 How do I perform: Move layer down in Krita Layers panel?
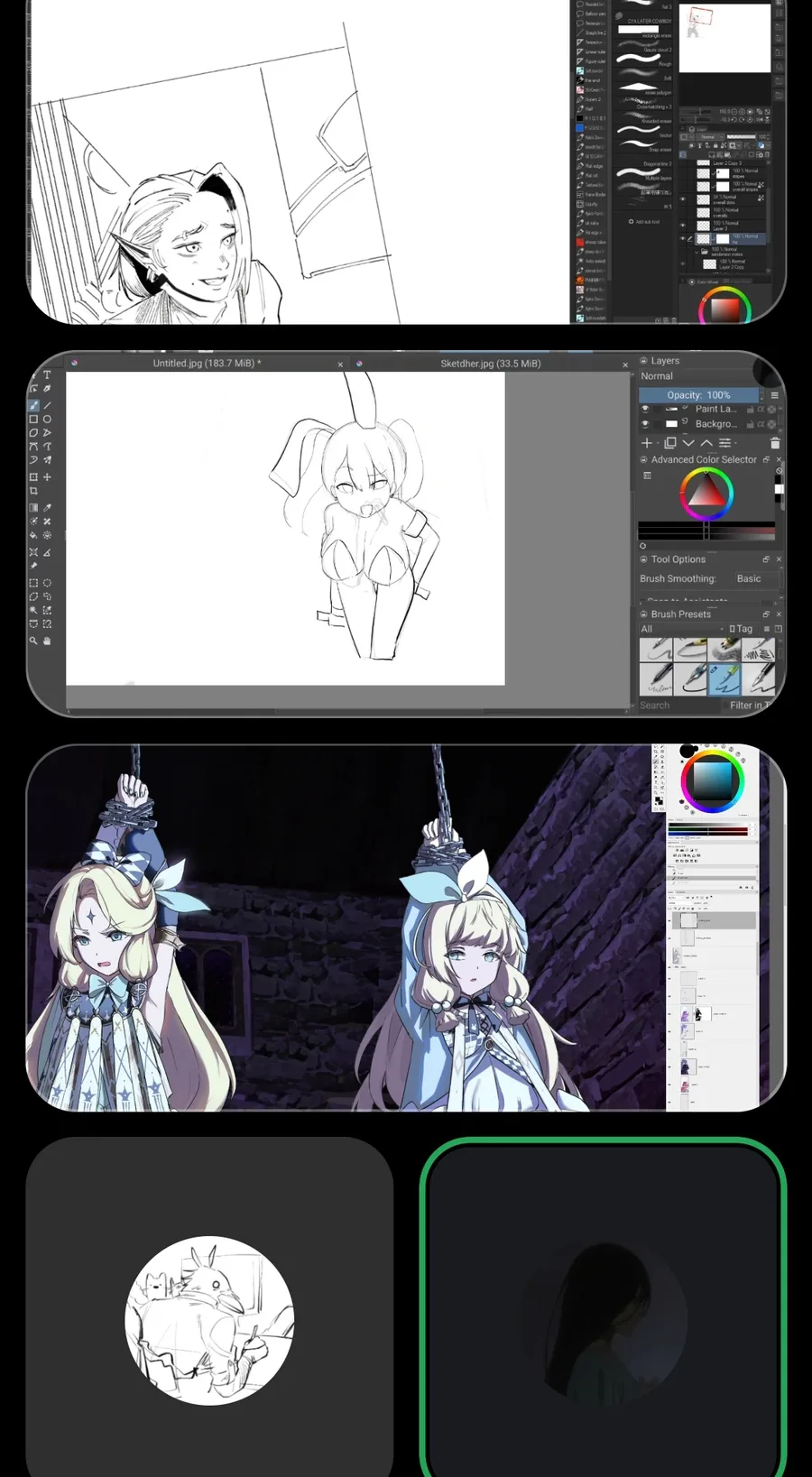pyautogui.click(x=688, y=443)
